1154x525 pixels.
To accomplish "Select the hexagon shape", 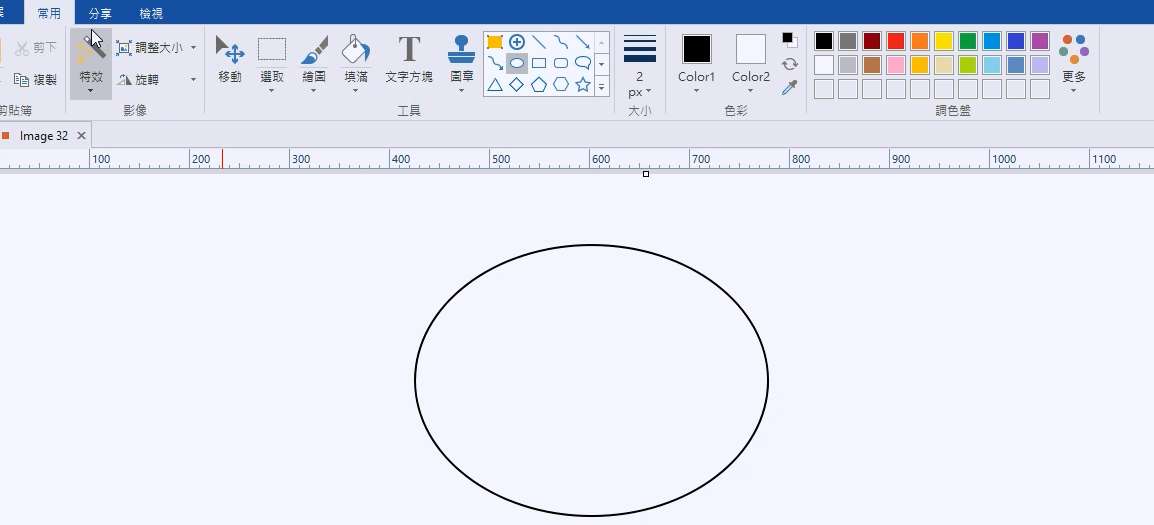I will click(x=561, y=85).
